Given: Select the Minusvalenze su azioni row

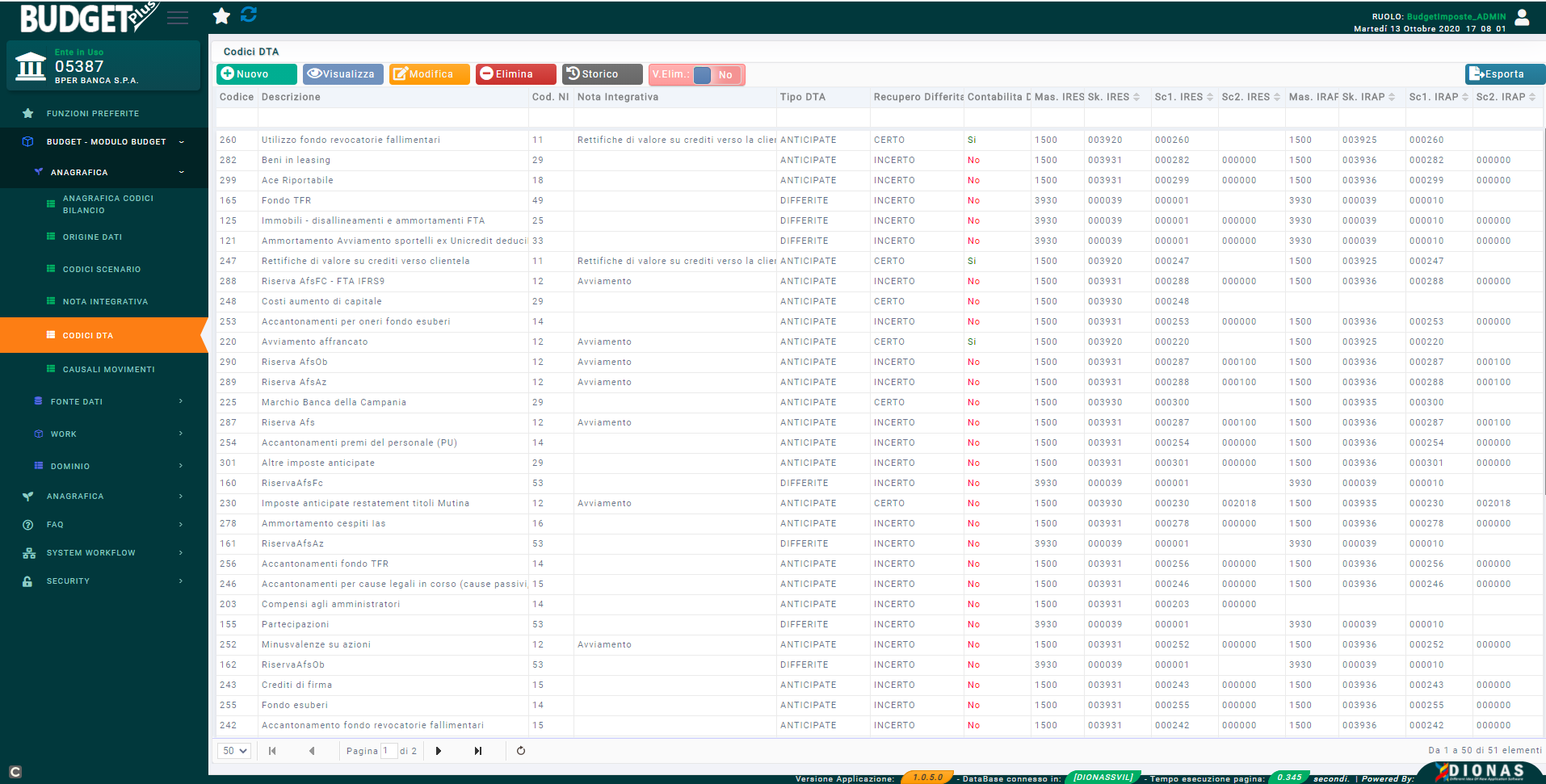Looking at the screenshot, I should tap(880, 644).
